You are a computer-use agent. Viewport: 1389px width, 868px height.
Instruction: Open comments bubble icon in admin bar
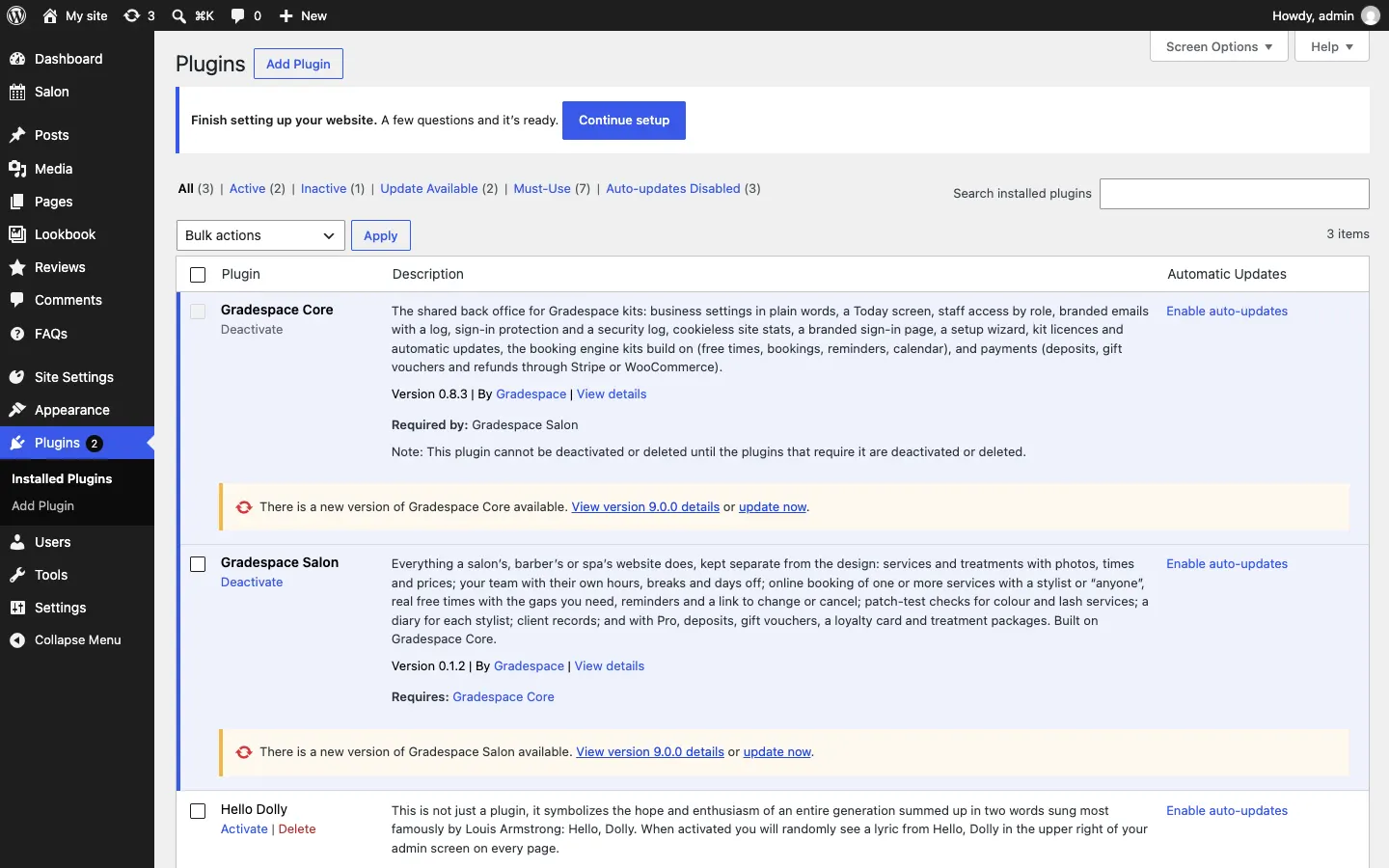pyautogui.click(x=238, y=15)
